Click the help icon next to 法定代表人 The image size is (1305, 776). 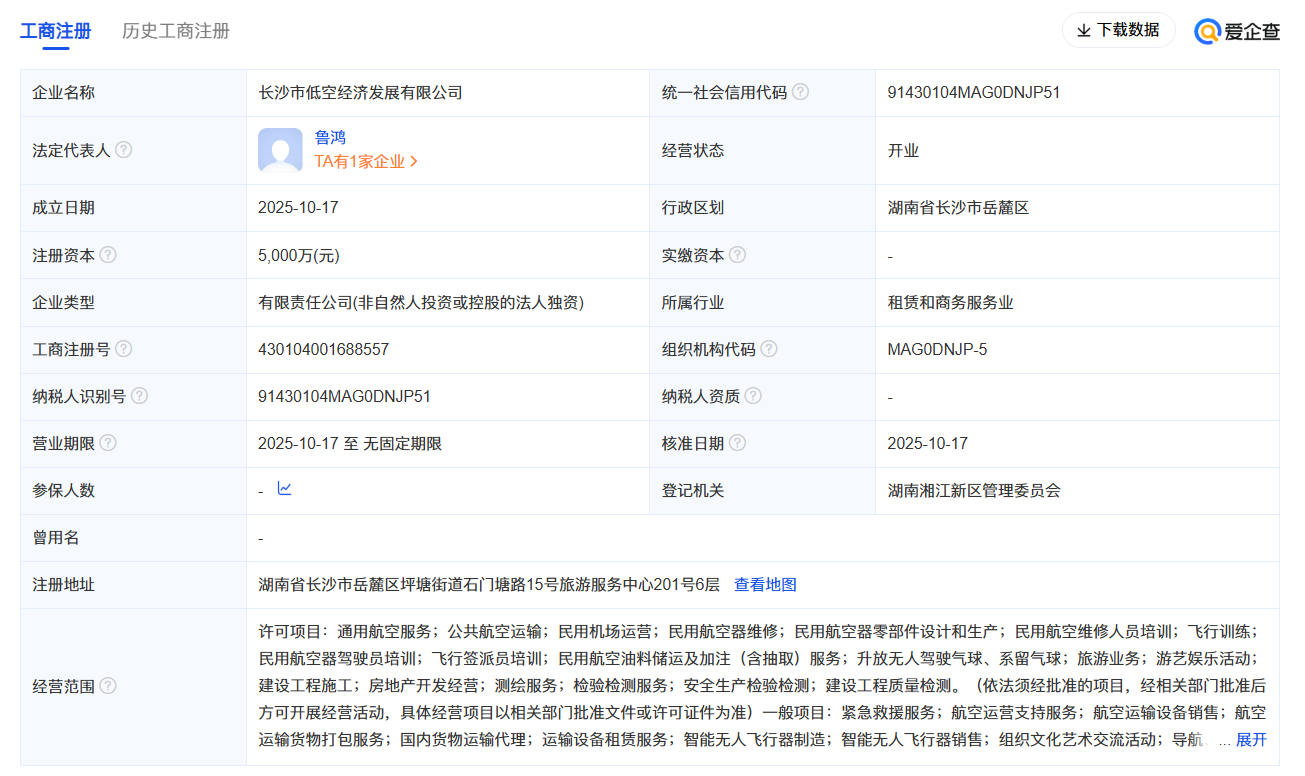point(123,149)
